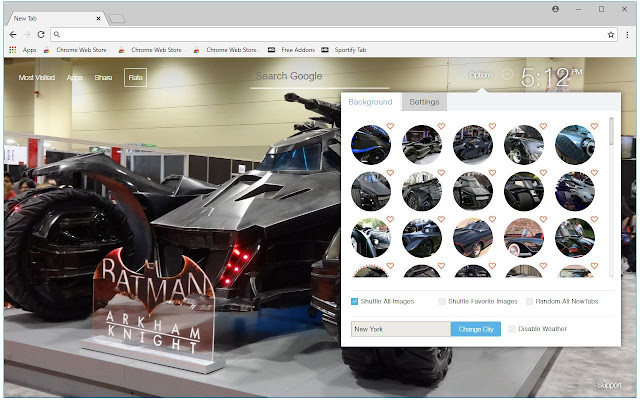Open the Chrome profile avatar icon

(556, 9)
